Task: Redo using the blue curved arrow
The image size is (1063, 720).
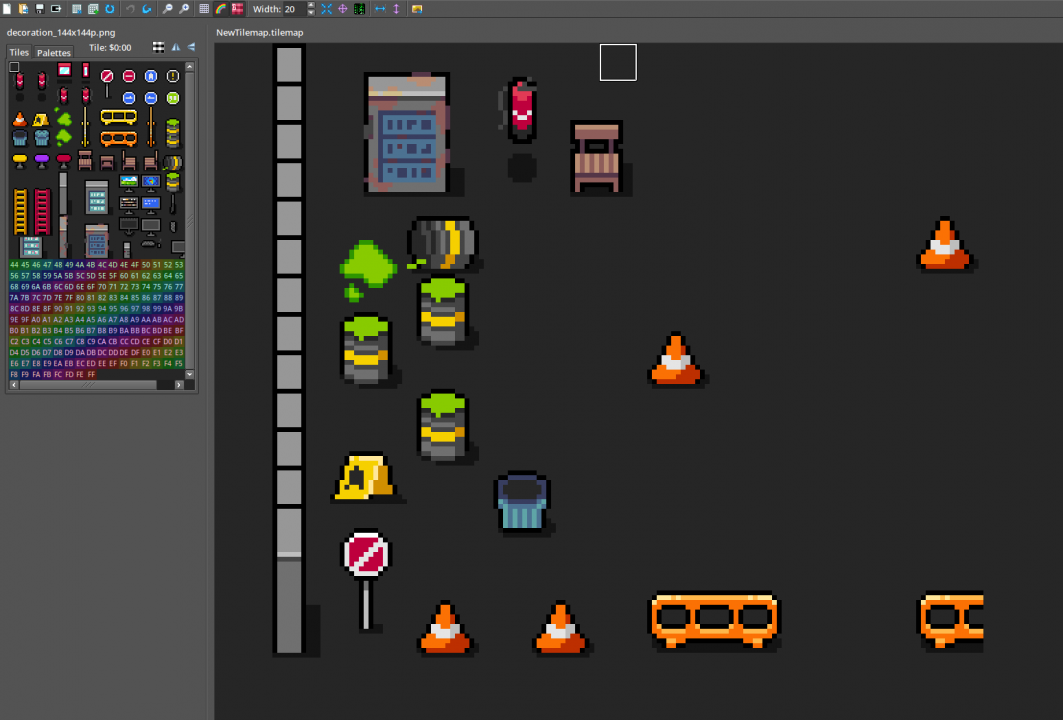Action: click(146, 9)
